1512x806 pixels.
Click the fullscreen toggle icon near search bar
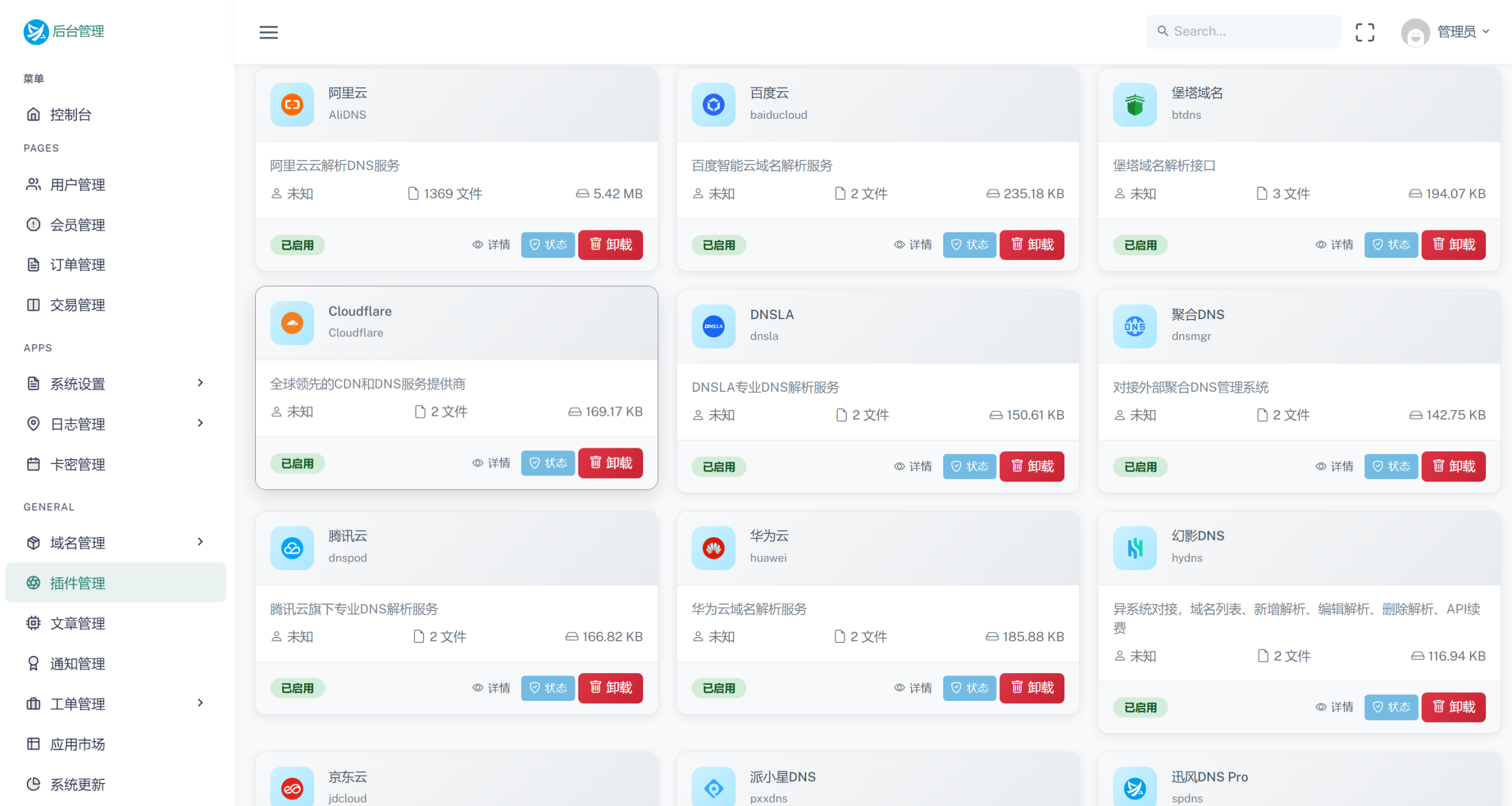pos(1365,31)
